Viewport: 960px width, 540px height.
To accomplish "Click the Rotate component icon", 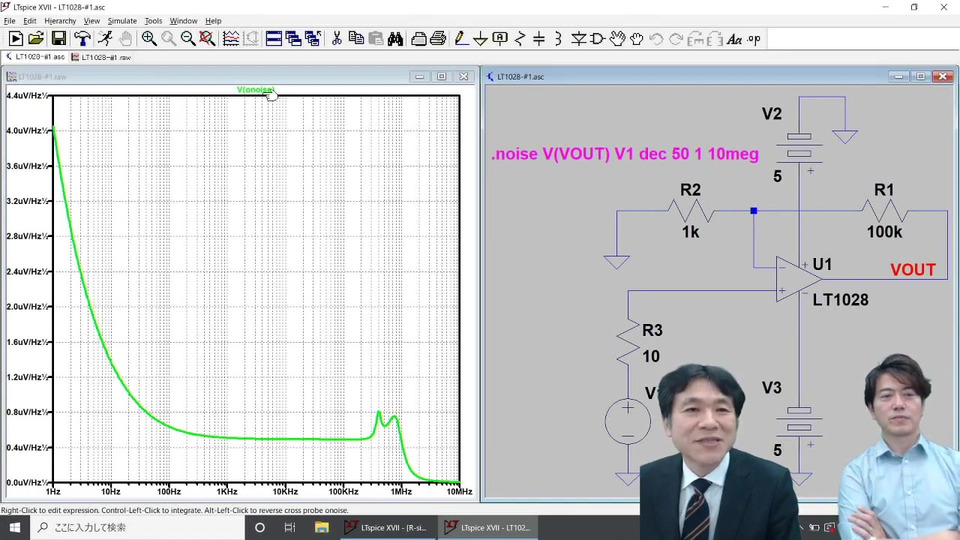I will (x=696, y=39).
